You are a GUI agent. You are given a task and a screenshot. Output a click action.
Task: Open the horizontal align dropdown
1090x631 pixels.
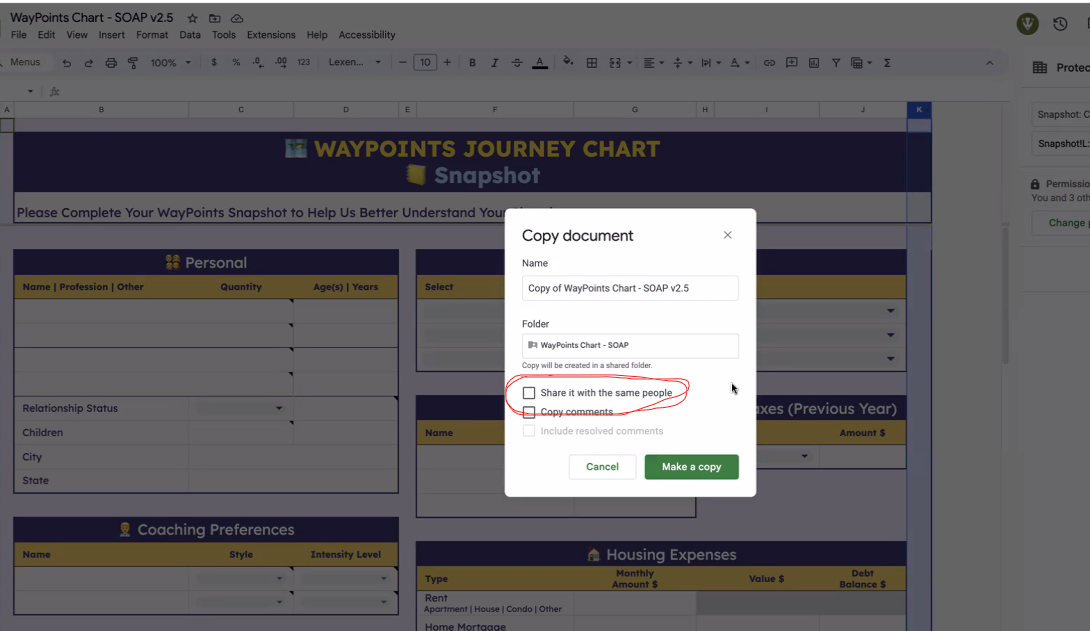point(653,63)
